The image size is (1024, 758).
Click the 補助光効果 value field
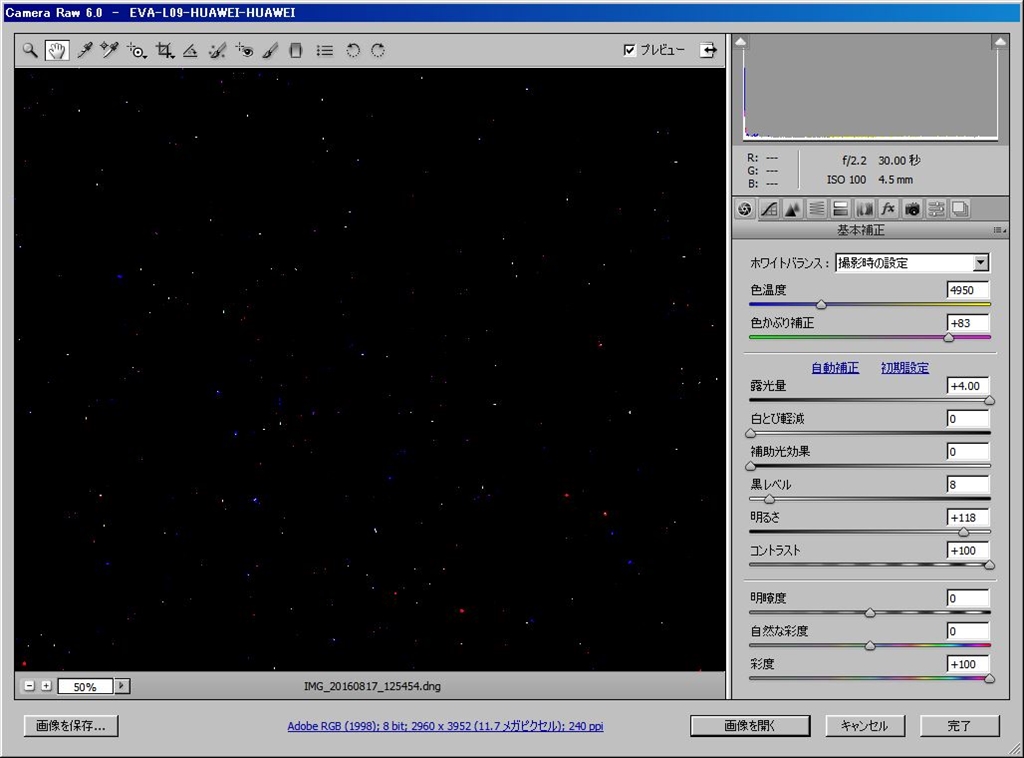(x=968, y=451)
